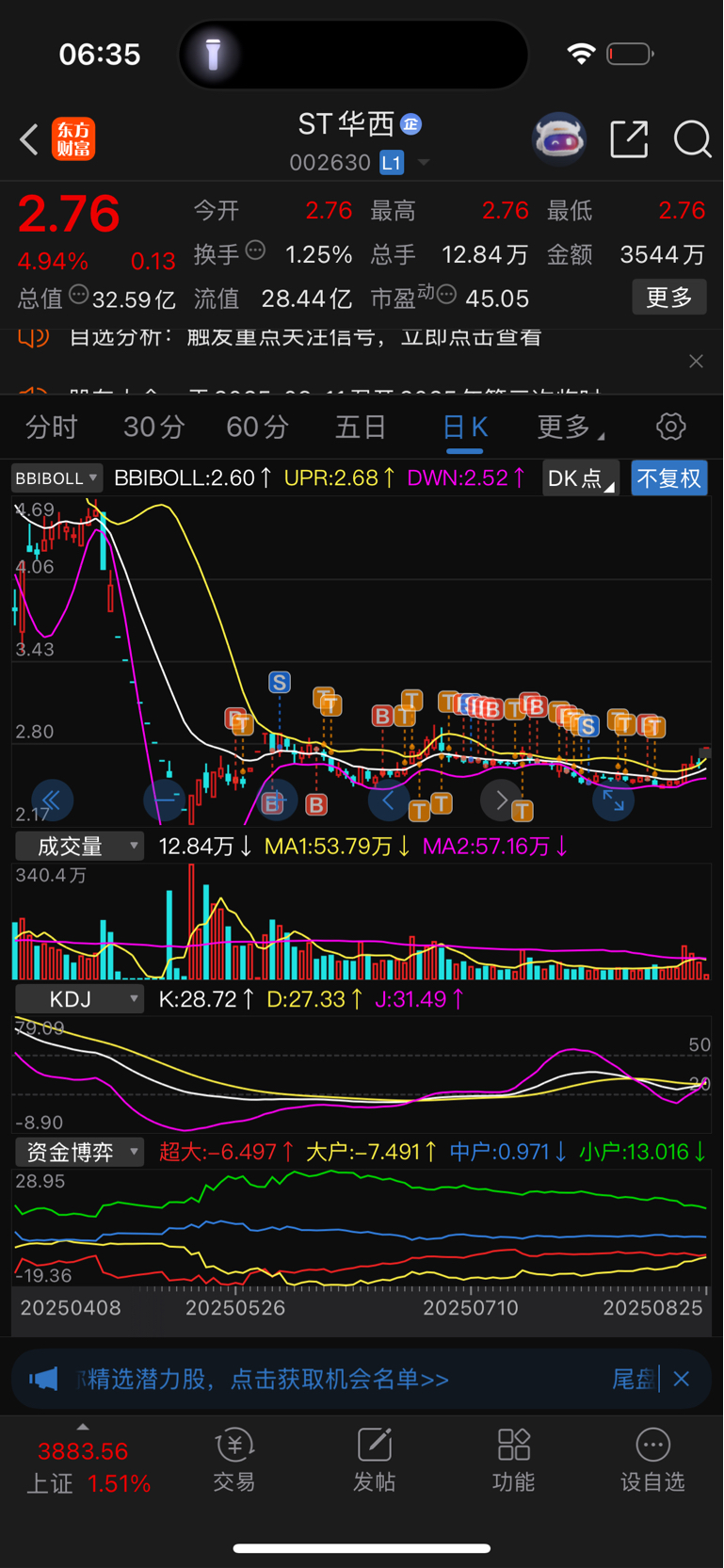Open BBIBOLL indicator dropdown
The width and height of the screenshot is (724, 1568).
[56, 478]
